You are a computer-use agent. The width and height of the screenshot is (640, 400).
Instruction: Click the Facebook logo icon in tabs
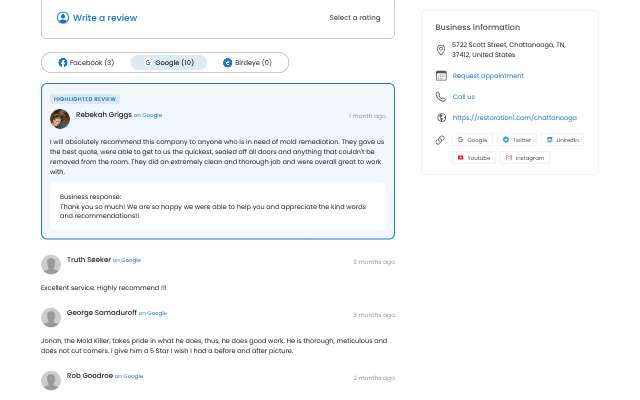pyautogui.click(x=62, y=62)
